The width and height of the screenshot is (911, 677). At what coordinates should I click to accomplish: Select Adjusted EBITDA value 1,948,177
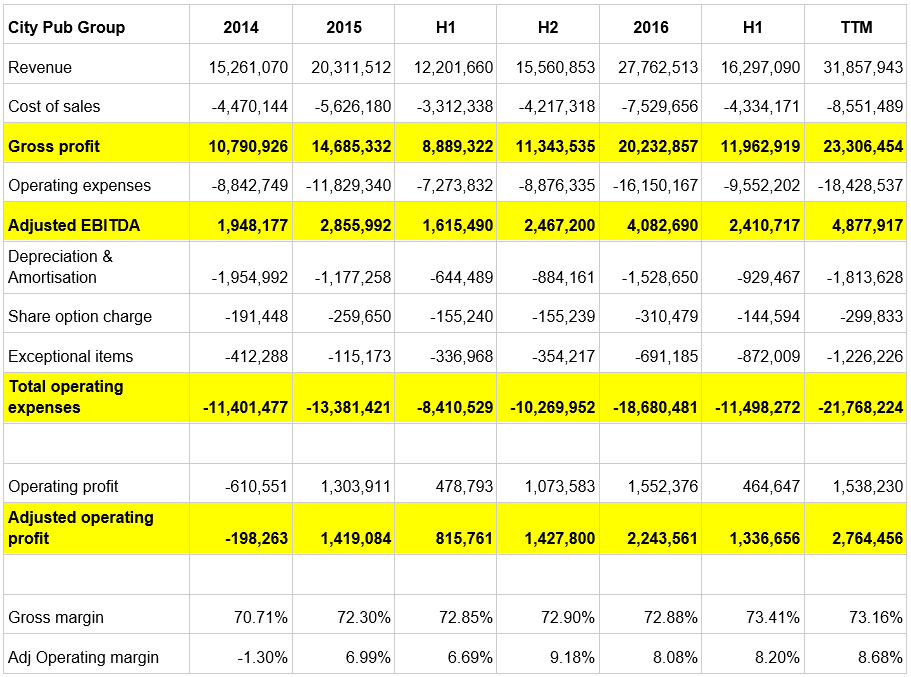coord(252,225)
